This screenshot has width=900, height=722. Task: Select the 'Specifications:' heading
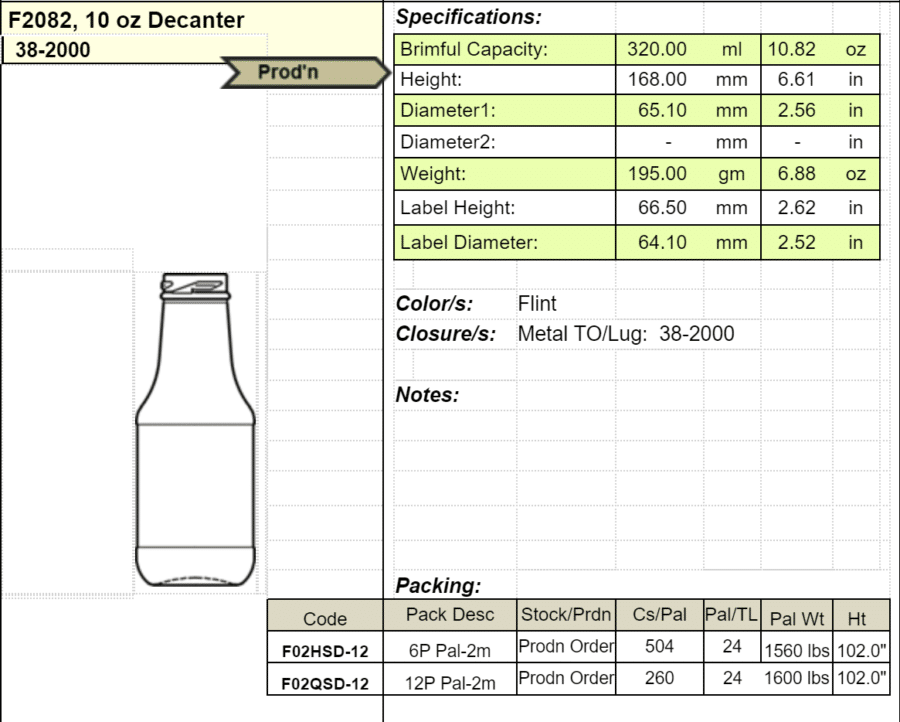[x=468, y=17]
